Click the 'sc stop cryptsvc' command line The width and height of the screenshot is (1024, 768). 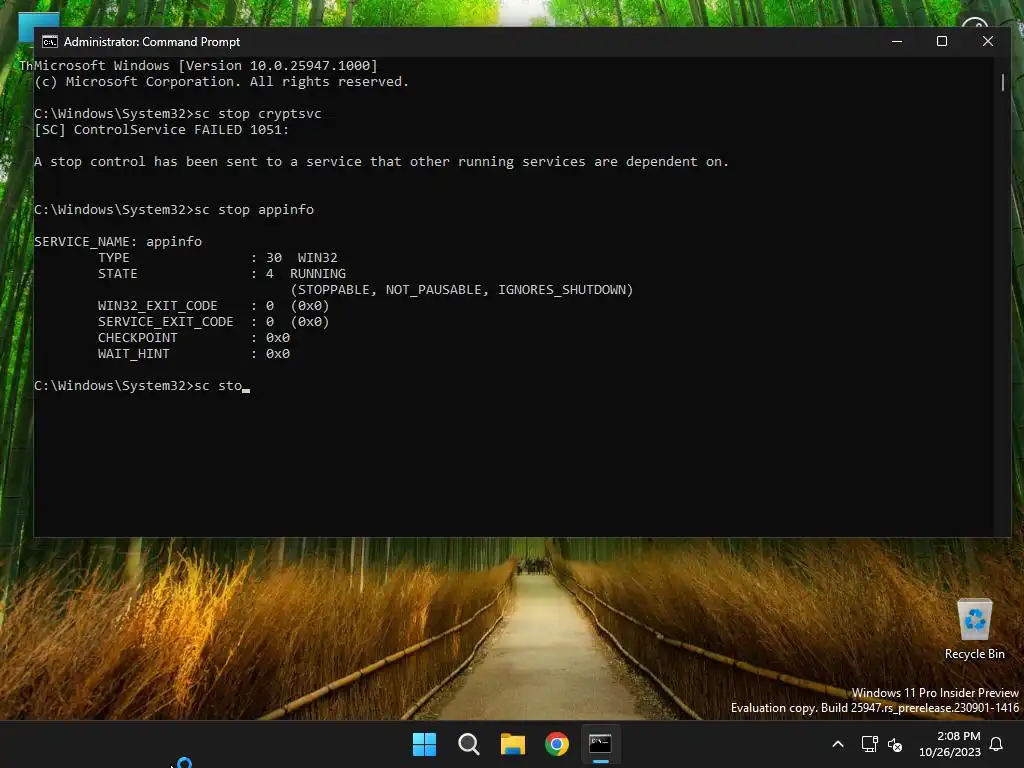coord(178,114)
